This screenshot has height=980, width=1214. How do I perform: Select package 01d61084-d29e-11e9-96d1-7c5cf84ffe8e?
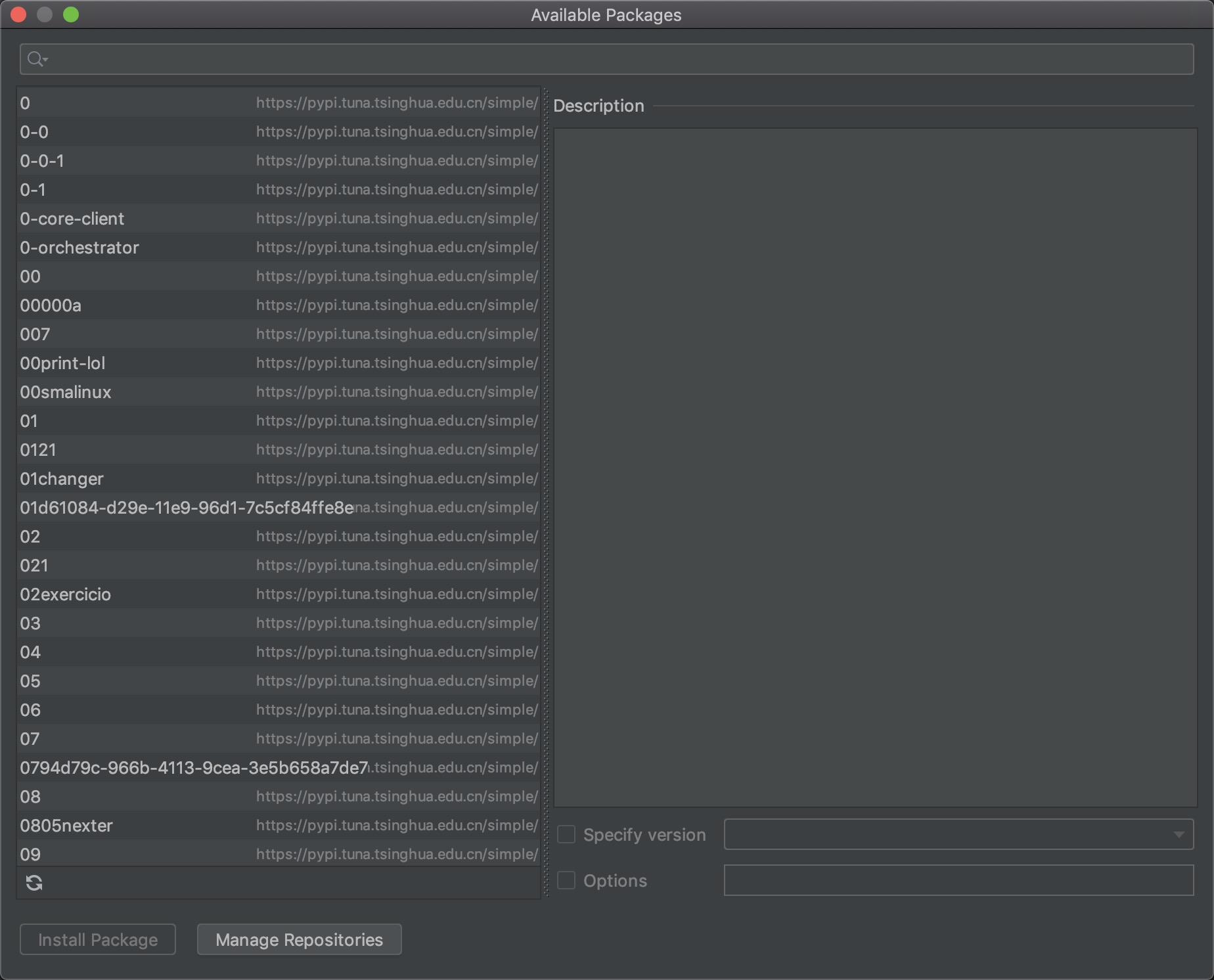click(279, 507)
